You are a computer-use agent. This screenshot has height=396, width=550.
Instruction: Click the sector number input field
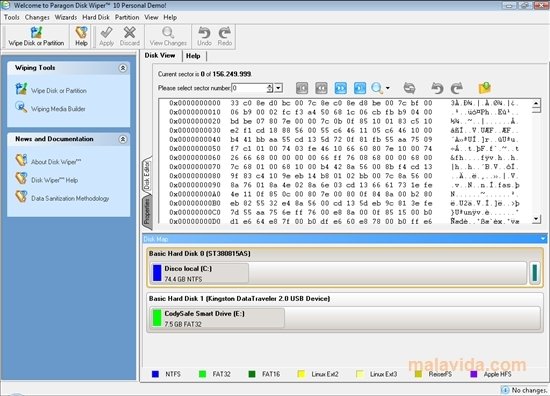click(x=249, y=88)
